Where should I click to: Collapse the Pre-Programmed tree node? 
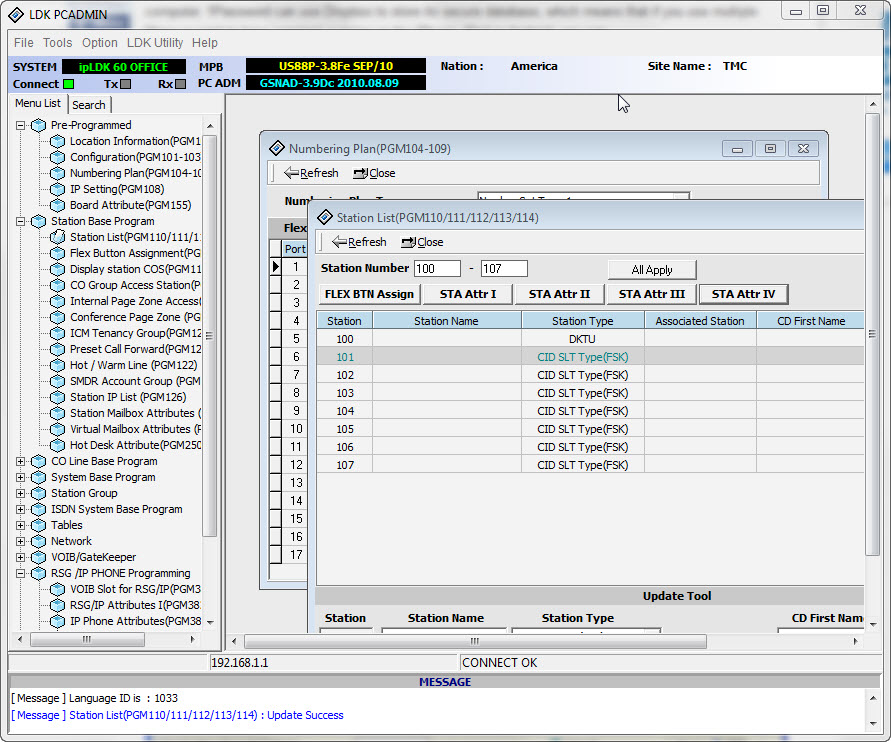tap(21, 125)
